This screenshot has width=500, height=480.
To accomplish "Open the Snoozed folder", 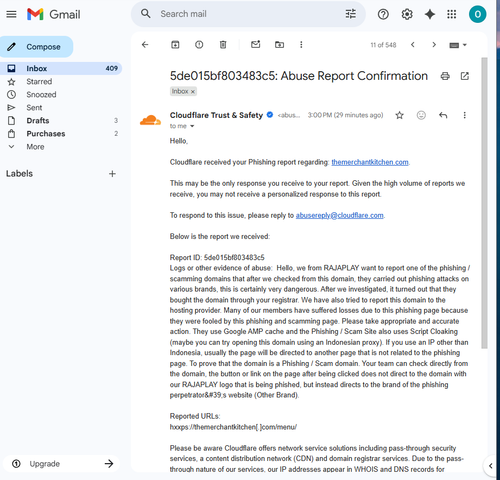I will [x=41, y=95].
